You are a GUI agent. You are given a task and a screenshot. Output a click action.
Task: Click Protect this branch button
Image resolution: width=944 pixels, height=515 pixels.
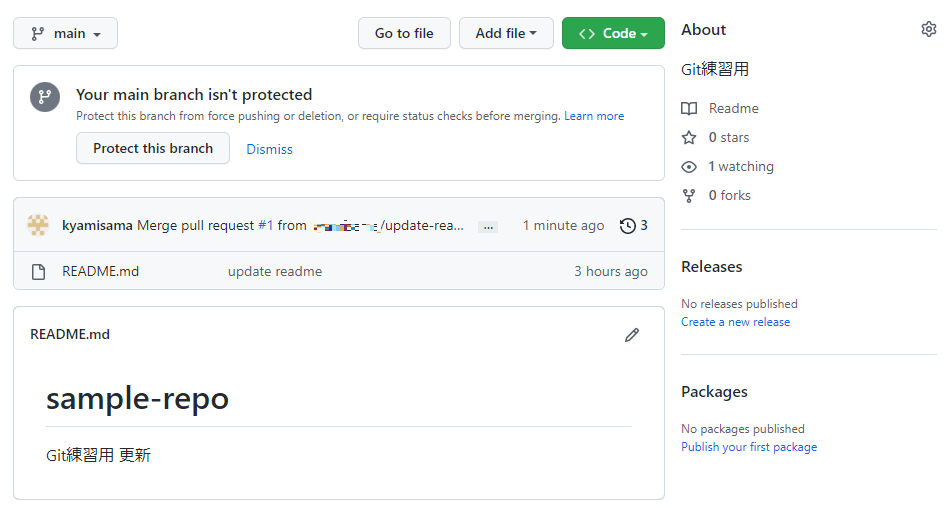click(x=153, y=148)
